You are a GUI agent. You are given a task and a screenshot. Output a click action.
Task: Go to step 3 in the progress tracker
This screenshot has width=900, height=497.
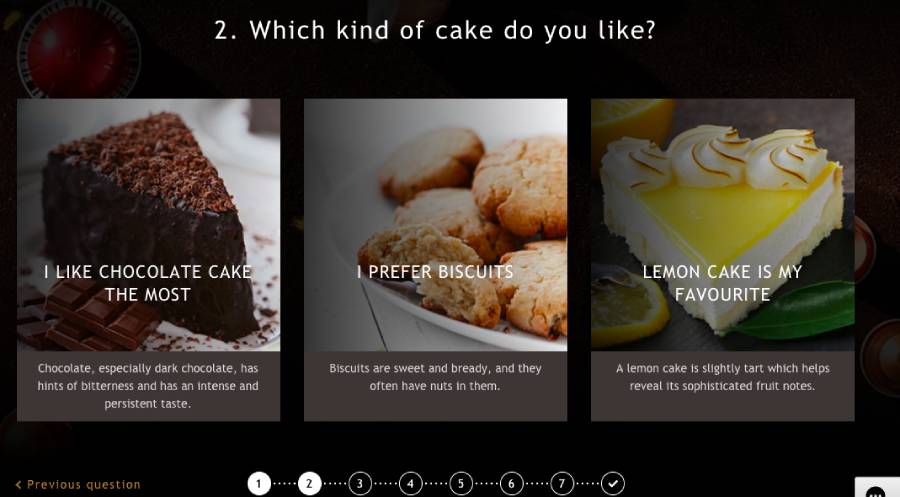360,484
